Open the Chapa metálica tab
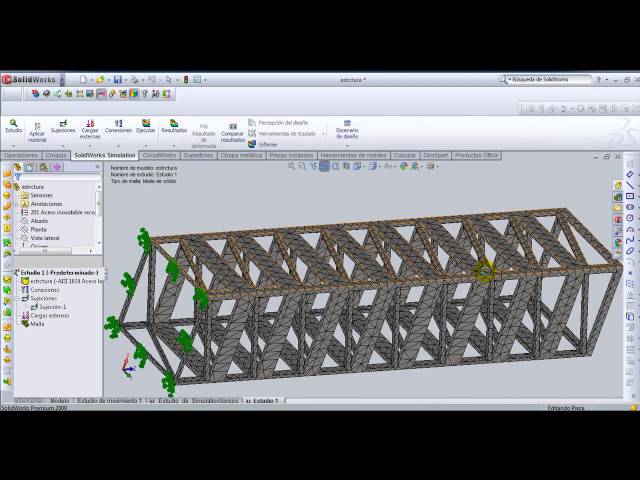 [241, 156]
